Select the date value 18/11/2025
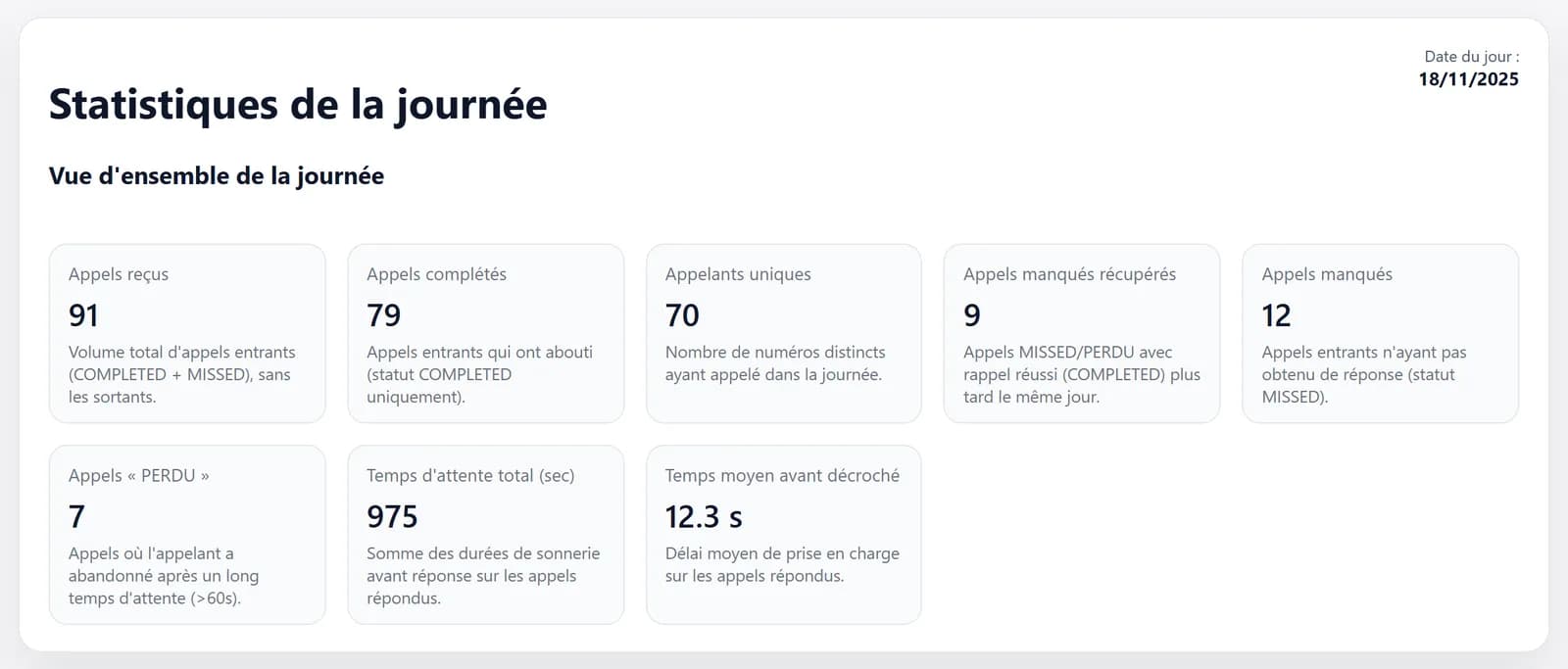 click(1468, 79)
